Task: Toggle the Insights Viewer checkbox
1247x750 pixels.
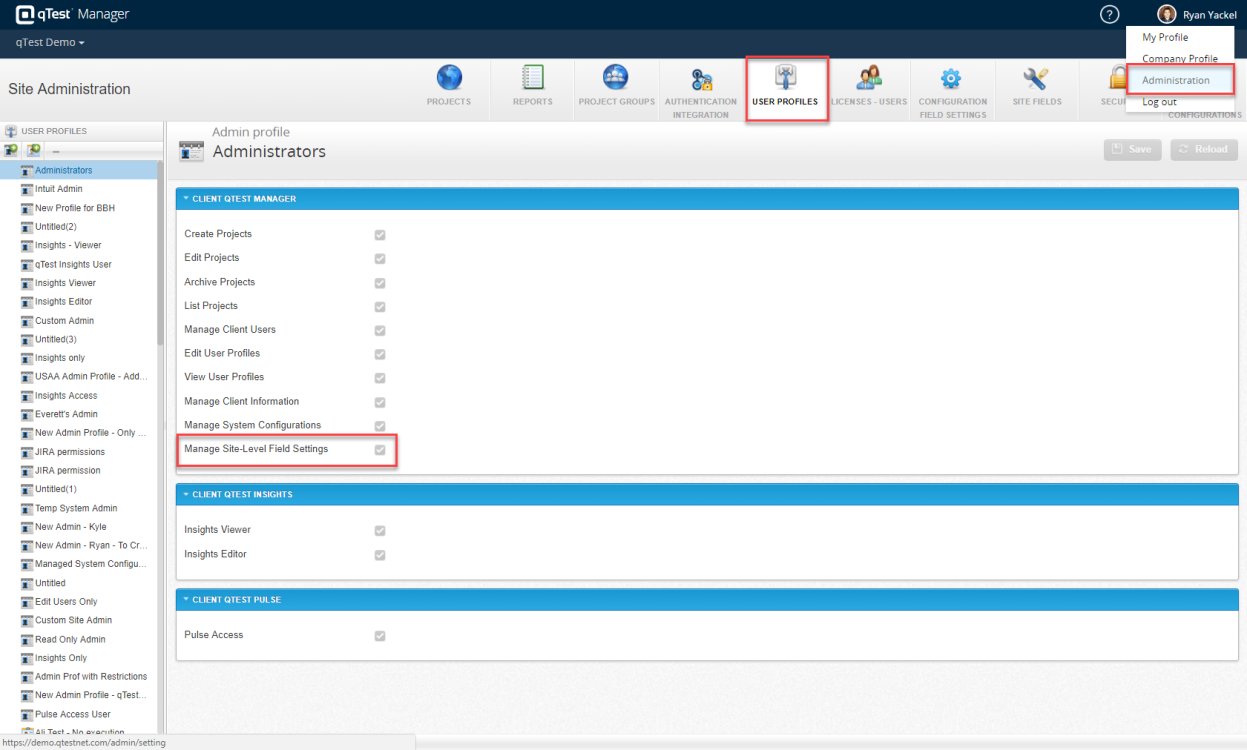Action: pyautogui.click(x=380, y=531)
